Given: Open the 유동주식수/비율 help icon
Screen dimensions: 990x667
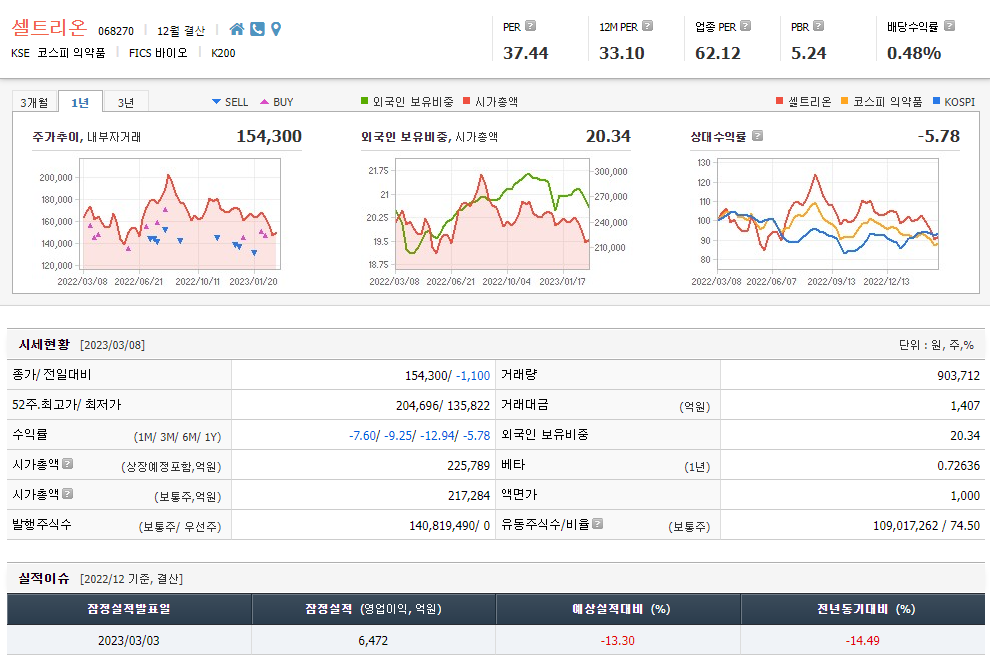Looking at the screenshot, I should [x=597, y=524].
